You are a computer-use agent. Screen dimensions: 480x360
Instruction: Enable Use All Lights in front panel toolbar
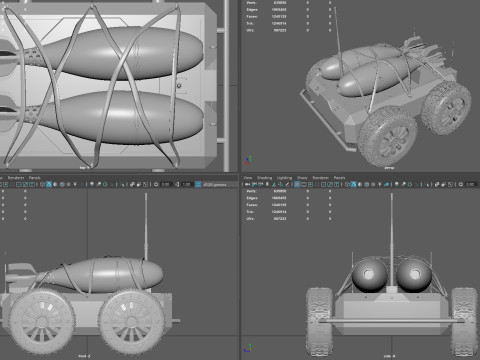[x=75, y=184]
